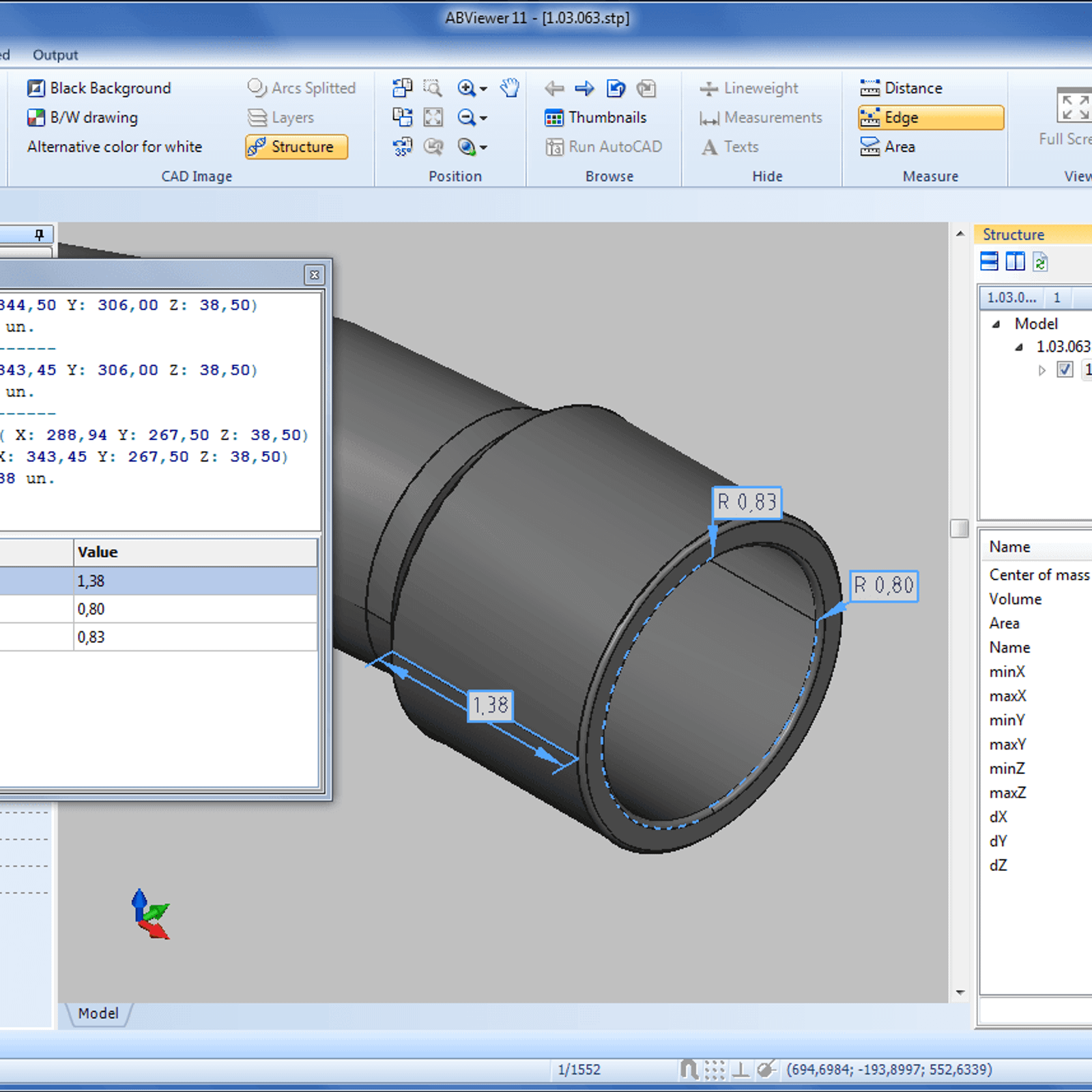Toggle Arcs Splitted option
Viewport: 1092px width, 1092px height.
click(301, 88)
